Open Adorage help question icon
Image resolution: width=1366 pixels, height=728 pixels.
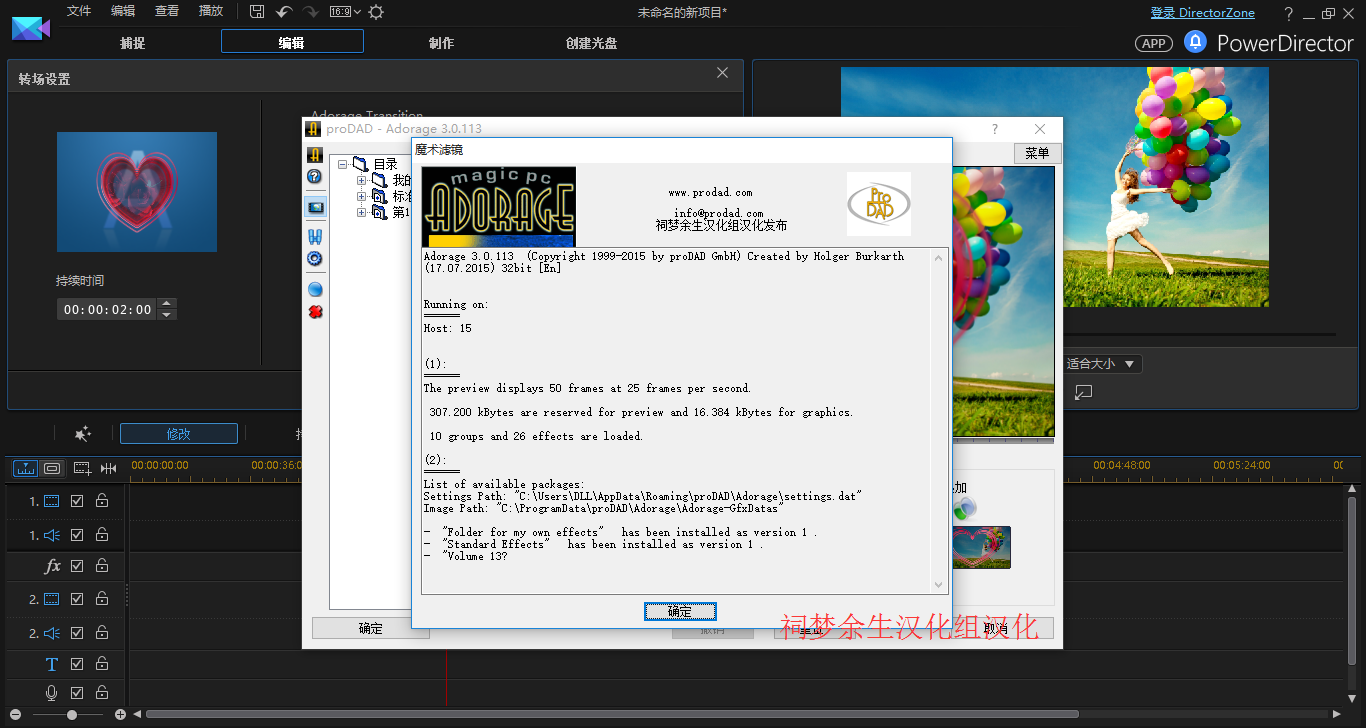314,177
